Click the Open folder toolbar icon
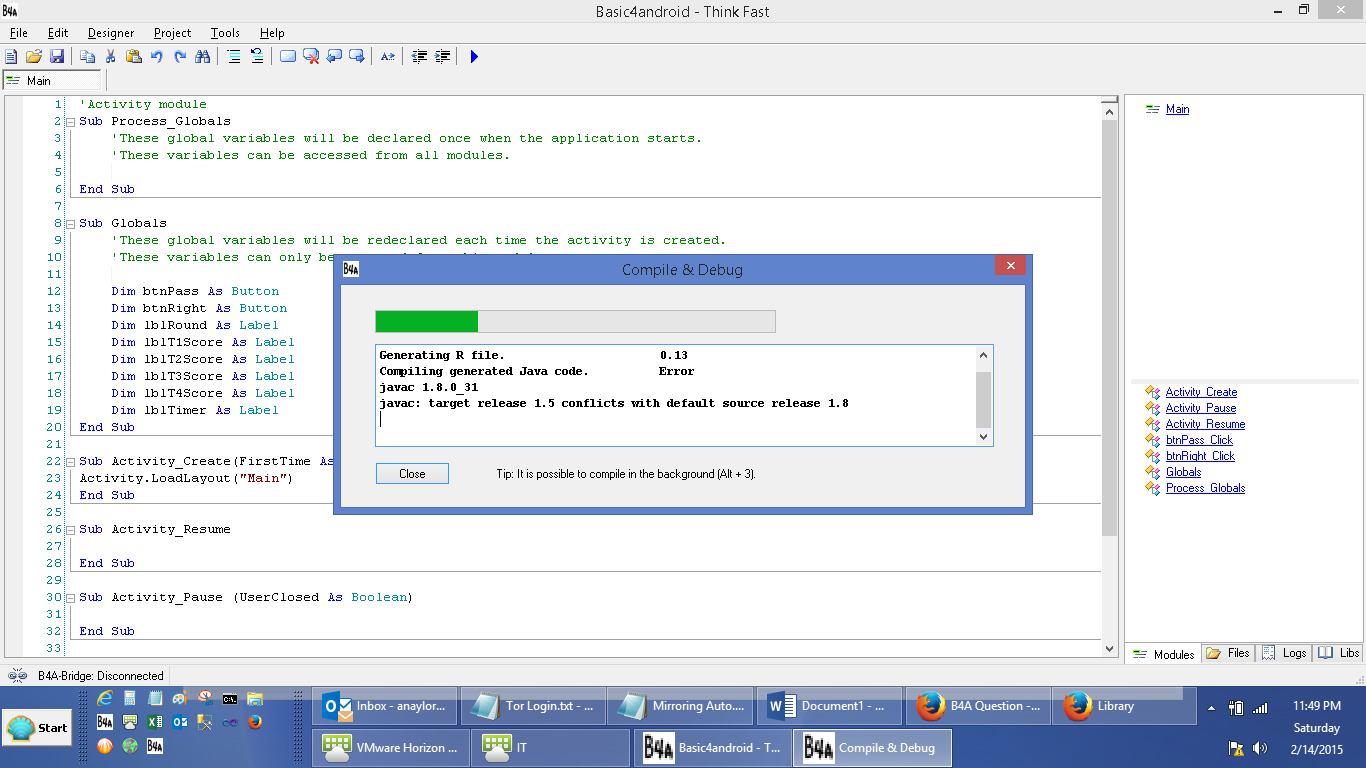Viewport: 1366px width, 768px height. (x=34, y=57)
